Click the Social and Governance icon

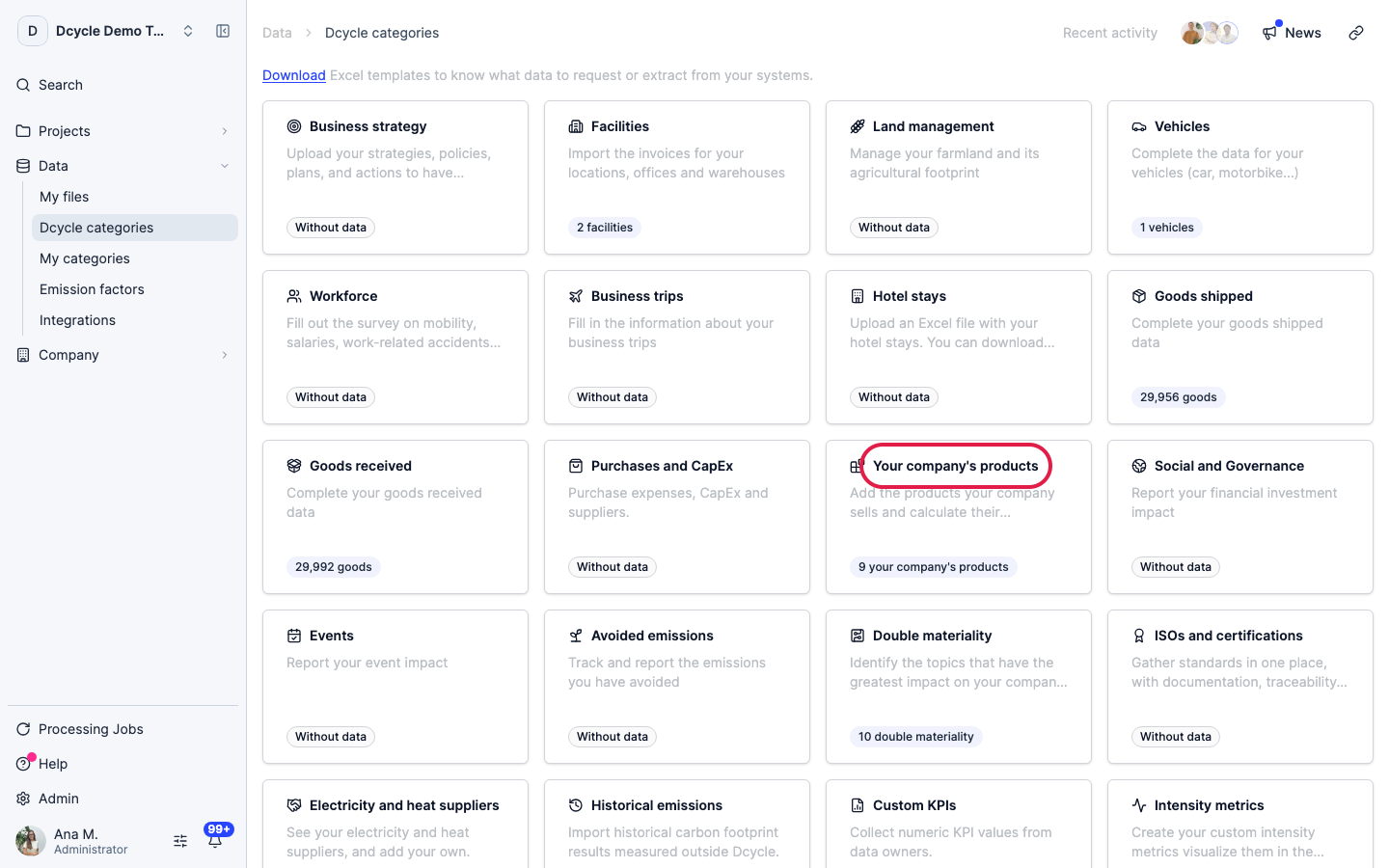1139,466
